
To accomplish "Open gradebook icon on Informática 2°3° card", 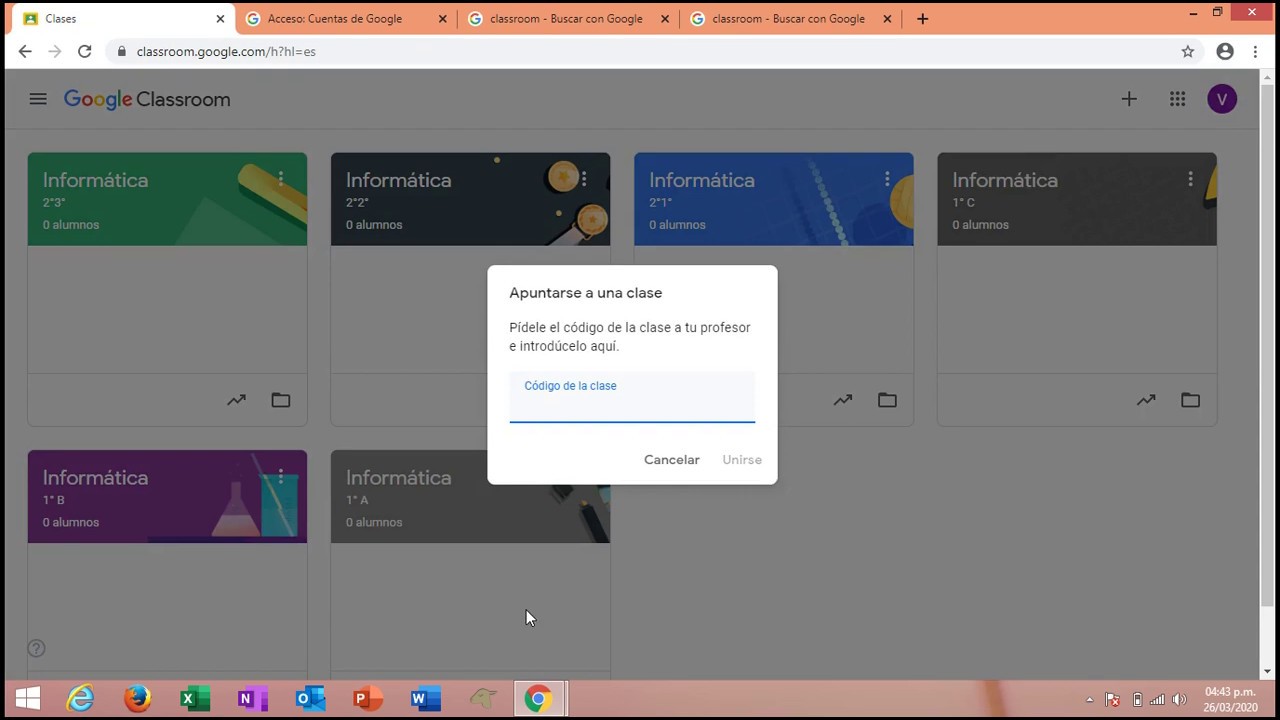I will coord(236,400).
